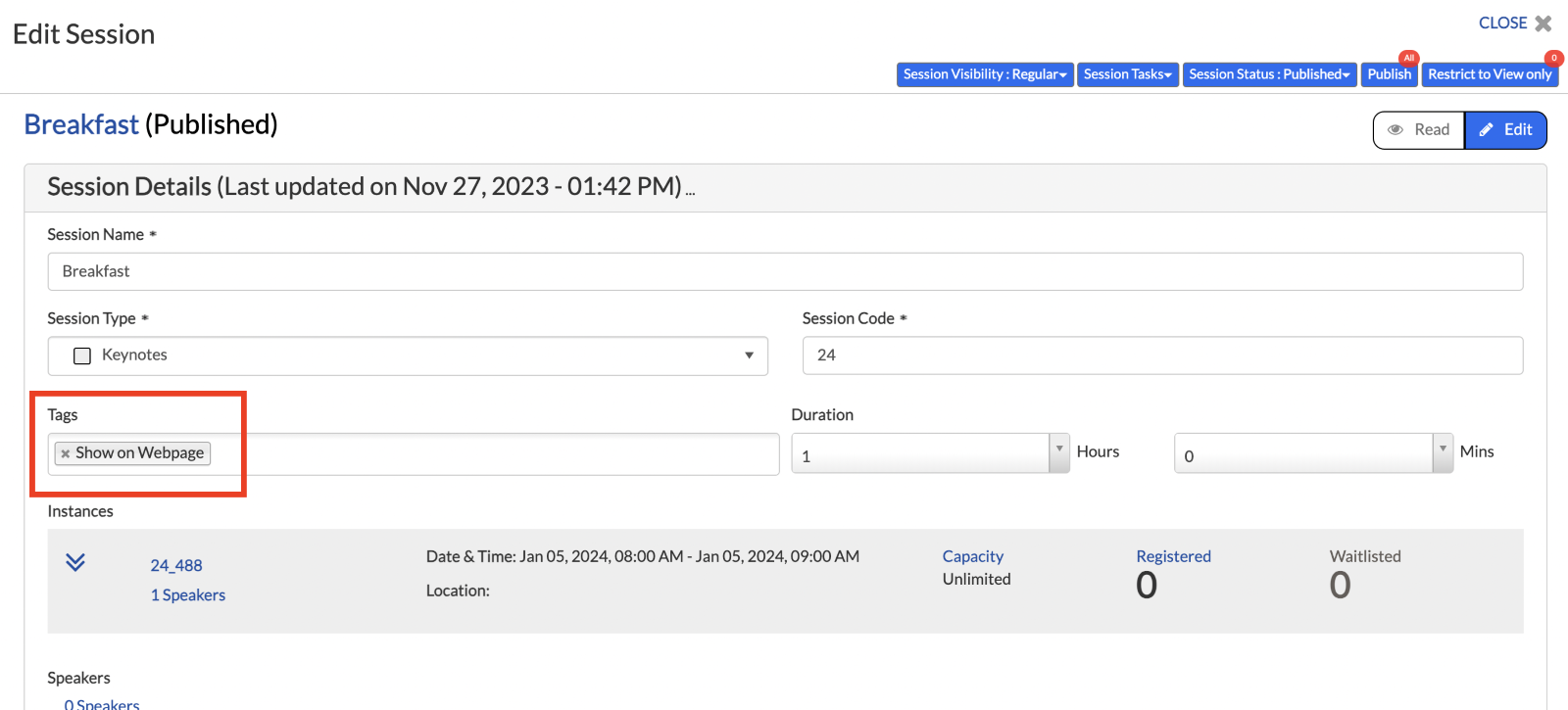1568x710 pixels.
Task: Click the Date & Time text
Action: [643, 556]
